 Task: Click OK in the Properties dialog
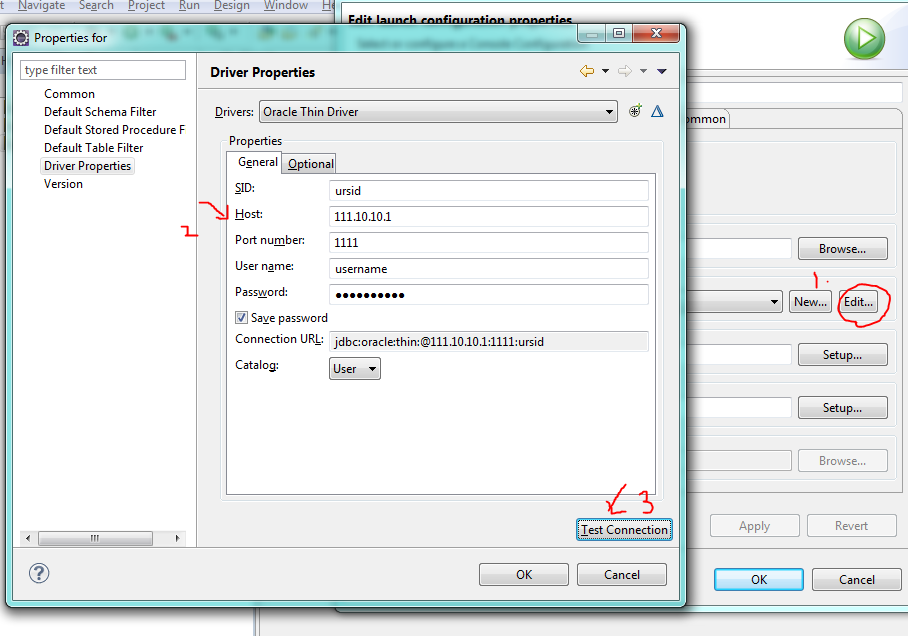pos(524,575)
